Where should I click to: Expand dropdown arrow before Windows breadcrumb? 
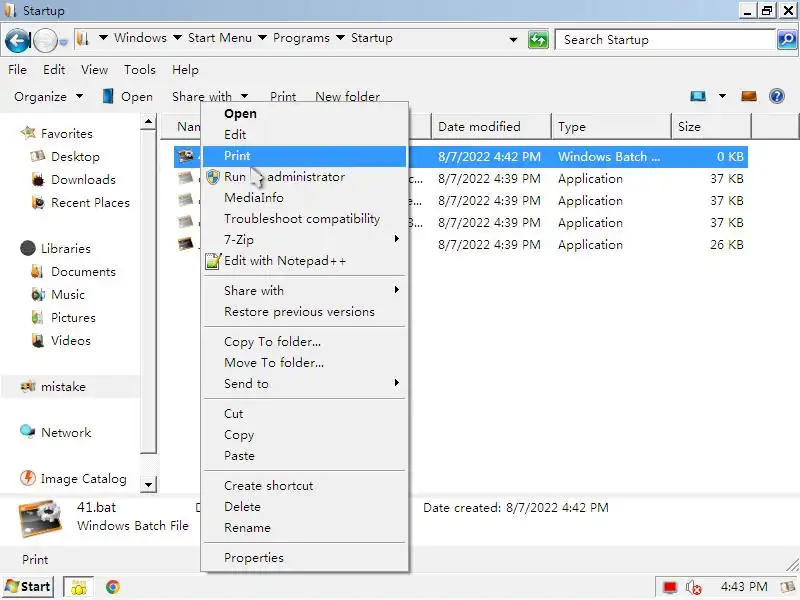pyautogui.click(x=103, y=37)
